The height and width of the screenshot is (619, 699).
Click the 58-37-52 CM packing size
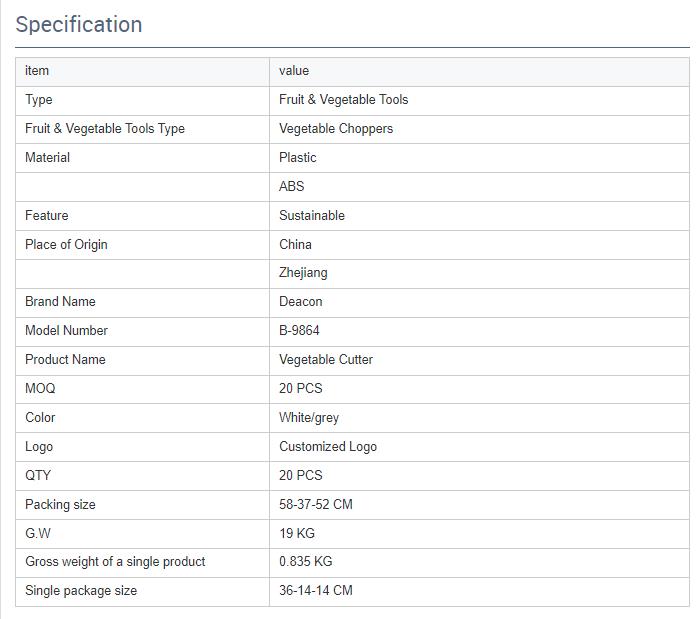(x=316, y=504)
